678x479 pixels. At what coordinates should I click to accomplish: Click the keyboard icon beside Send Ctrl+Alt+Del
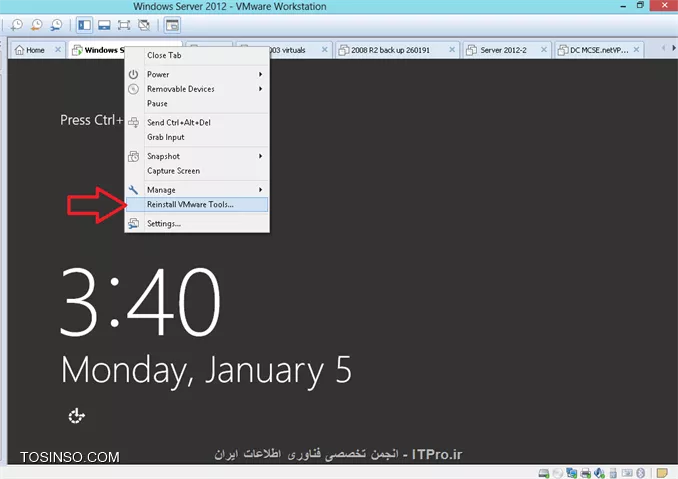[x=133, y=122]
